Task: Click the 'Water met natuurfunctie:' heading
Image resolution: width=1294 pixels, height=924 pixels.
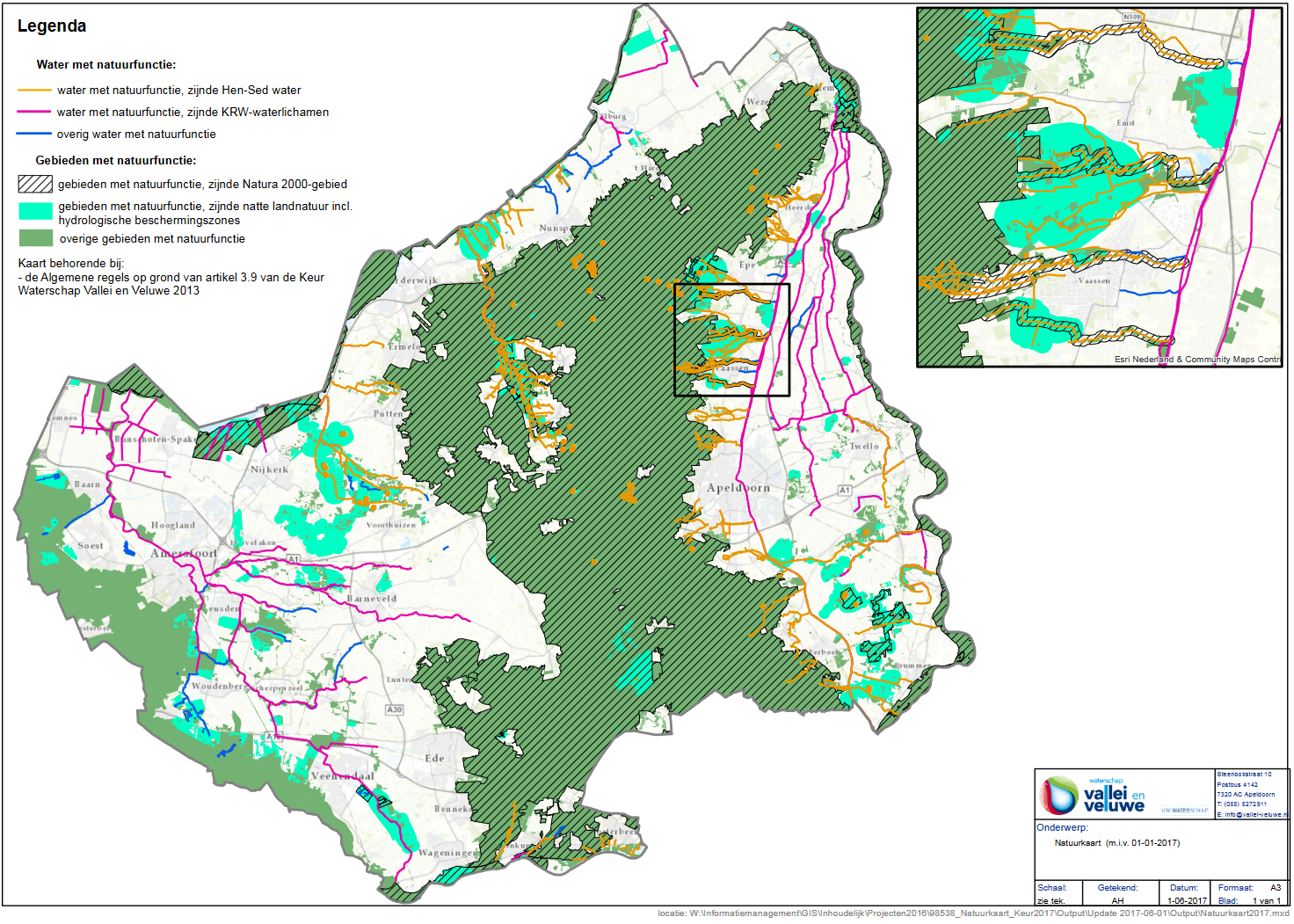Action: click(106, 64)
